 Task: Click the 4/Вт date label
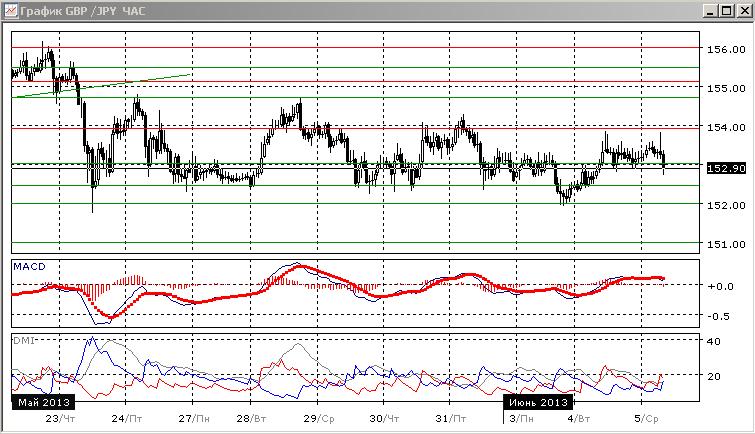[579, 419]
